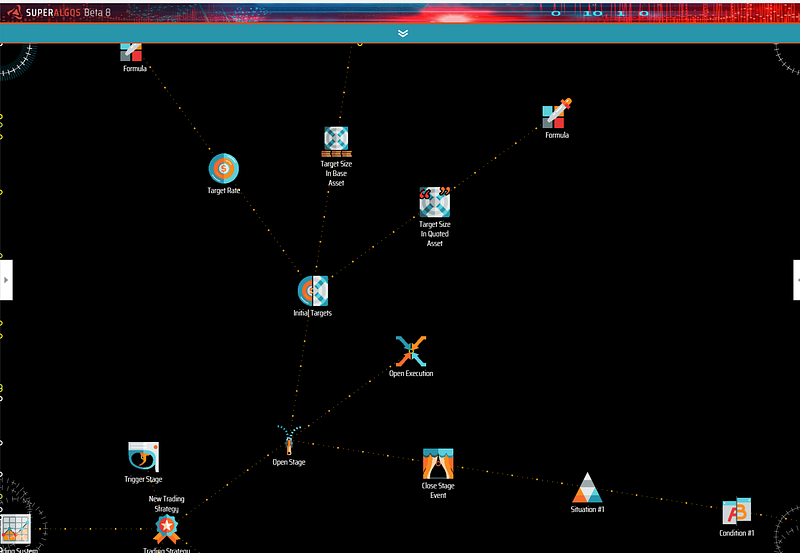The height and width of the screenshot is (553, 800).
Task: Click the Close Stage Event curtain icon
Action: (x=438, y=464)
